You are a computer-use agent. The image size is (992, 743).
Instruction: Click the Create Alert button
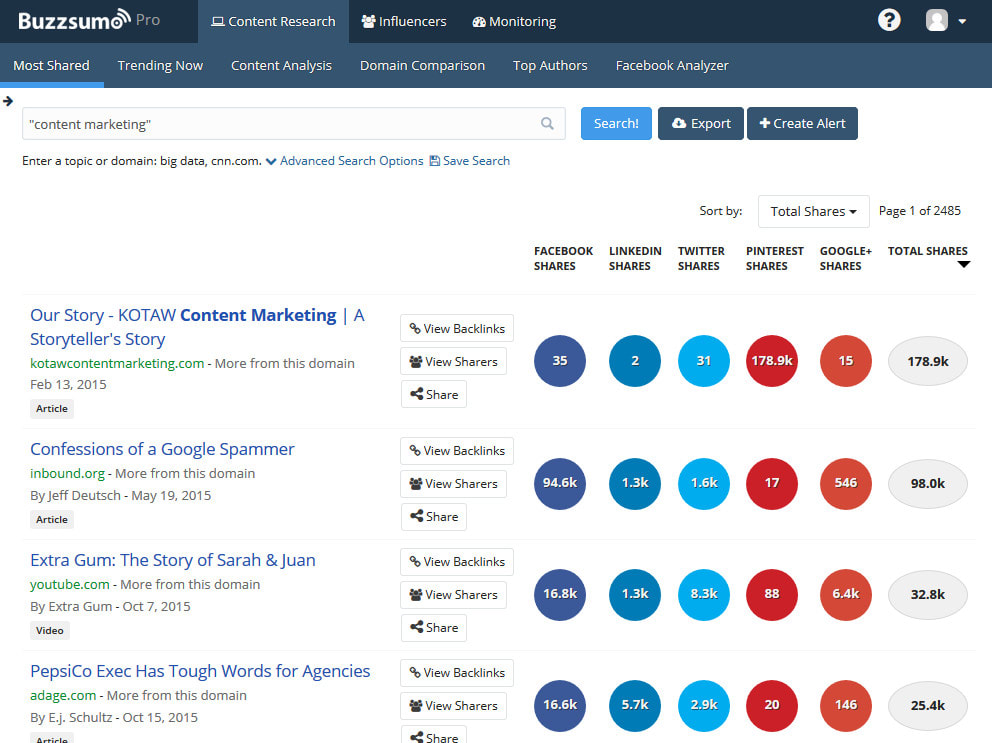click(x=802, y=123)
